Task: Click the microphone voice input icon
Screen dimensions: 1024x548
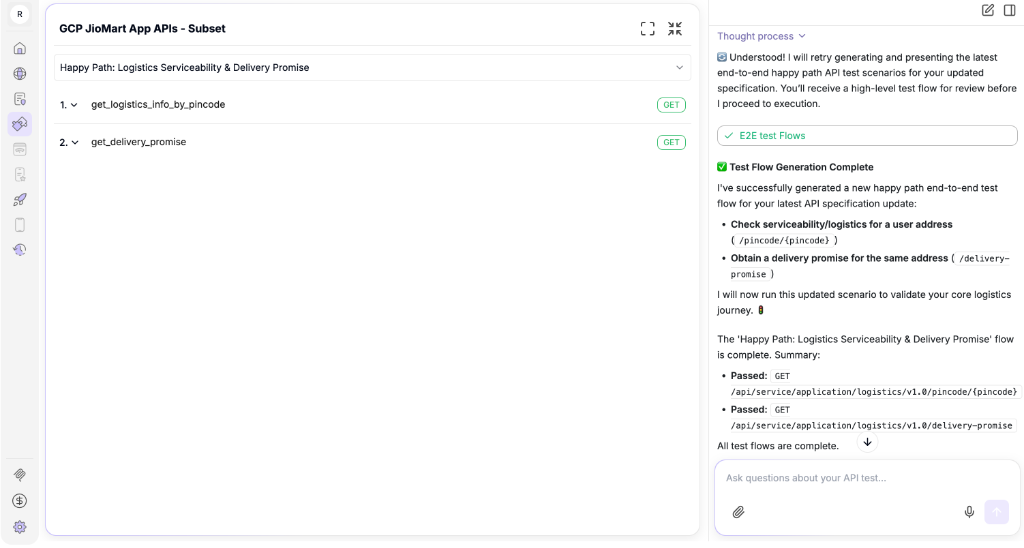Action: [969, 512]
